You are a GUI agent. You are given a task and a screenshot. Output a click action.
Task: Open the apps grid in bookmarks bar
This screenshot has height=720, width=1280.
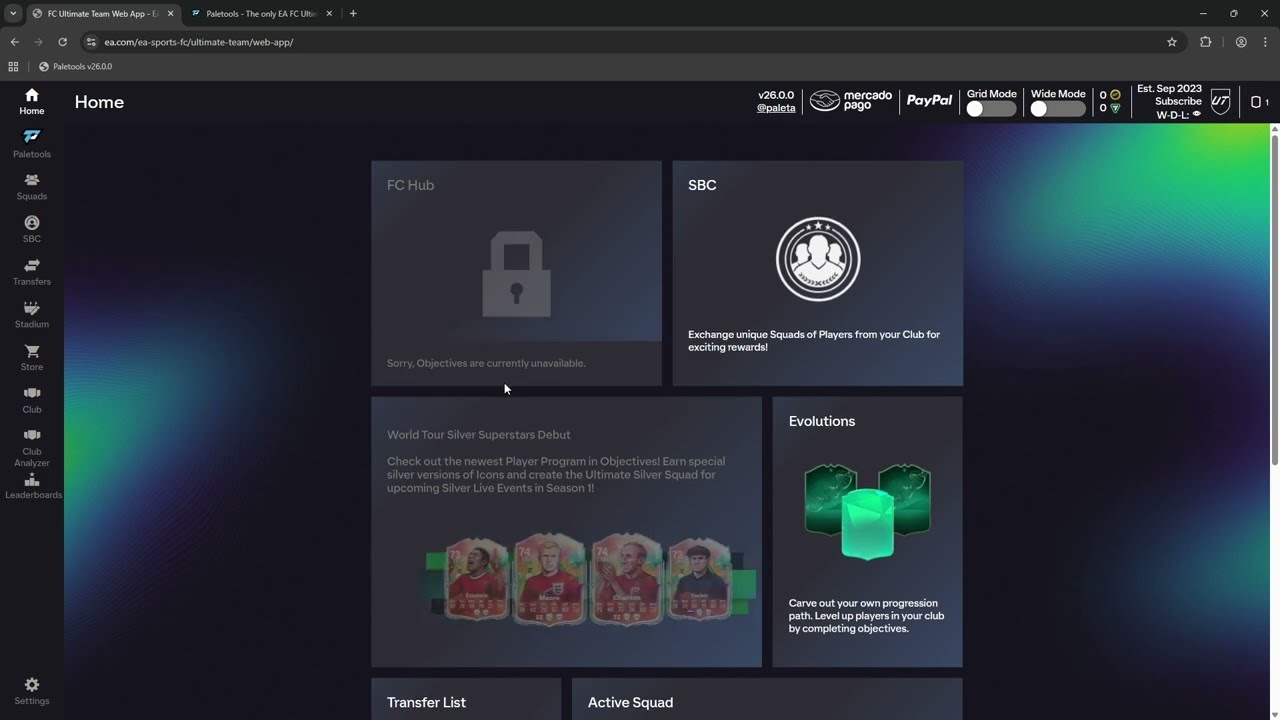pos(13,67)
